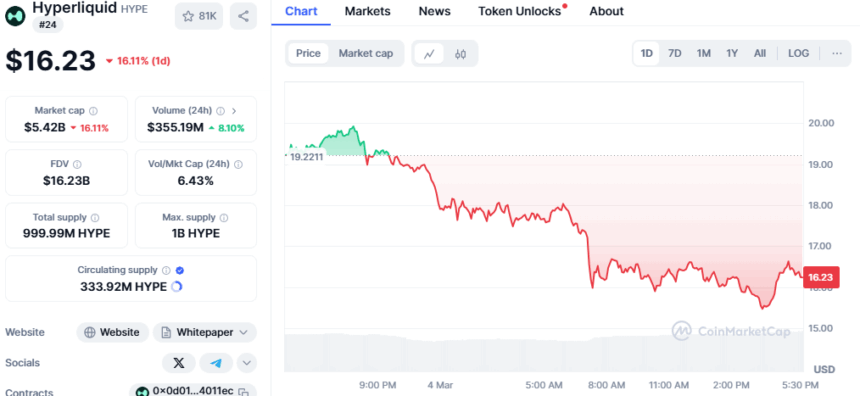Select the 7D time range button

(x=675, y=53)
